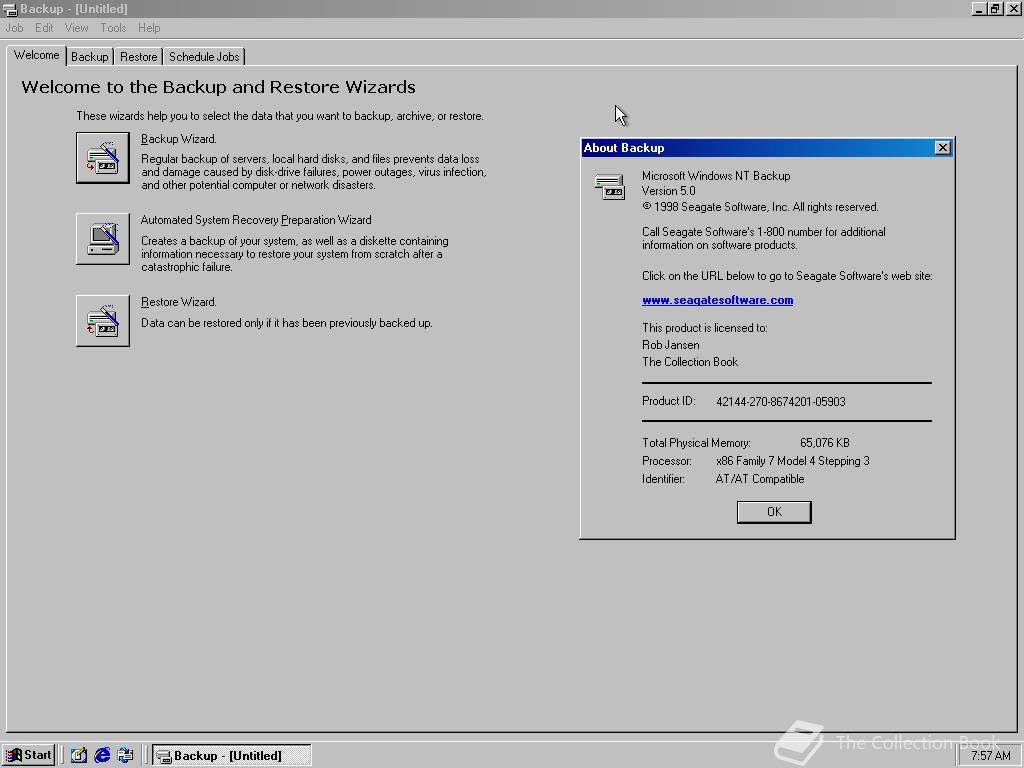Launch Internet Explorer from quick launch
Image resolution: width=1024 pixels, height=768 pixels.
(x=102, y=755)
